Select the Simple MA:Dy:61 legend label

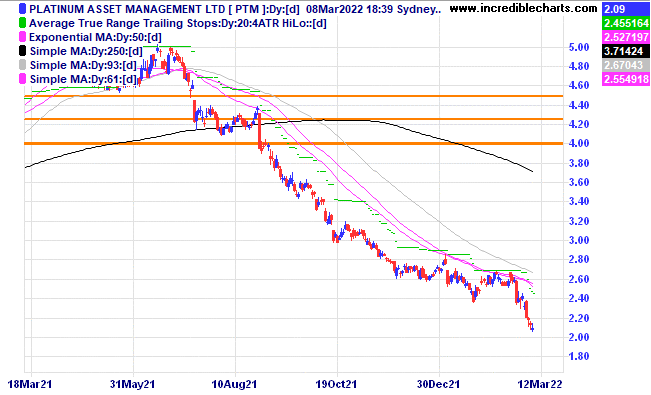pos(83,79)
